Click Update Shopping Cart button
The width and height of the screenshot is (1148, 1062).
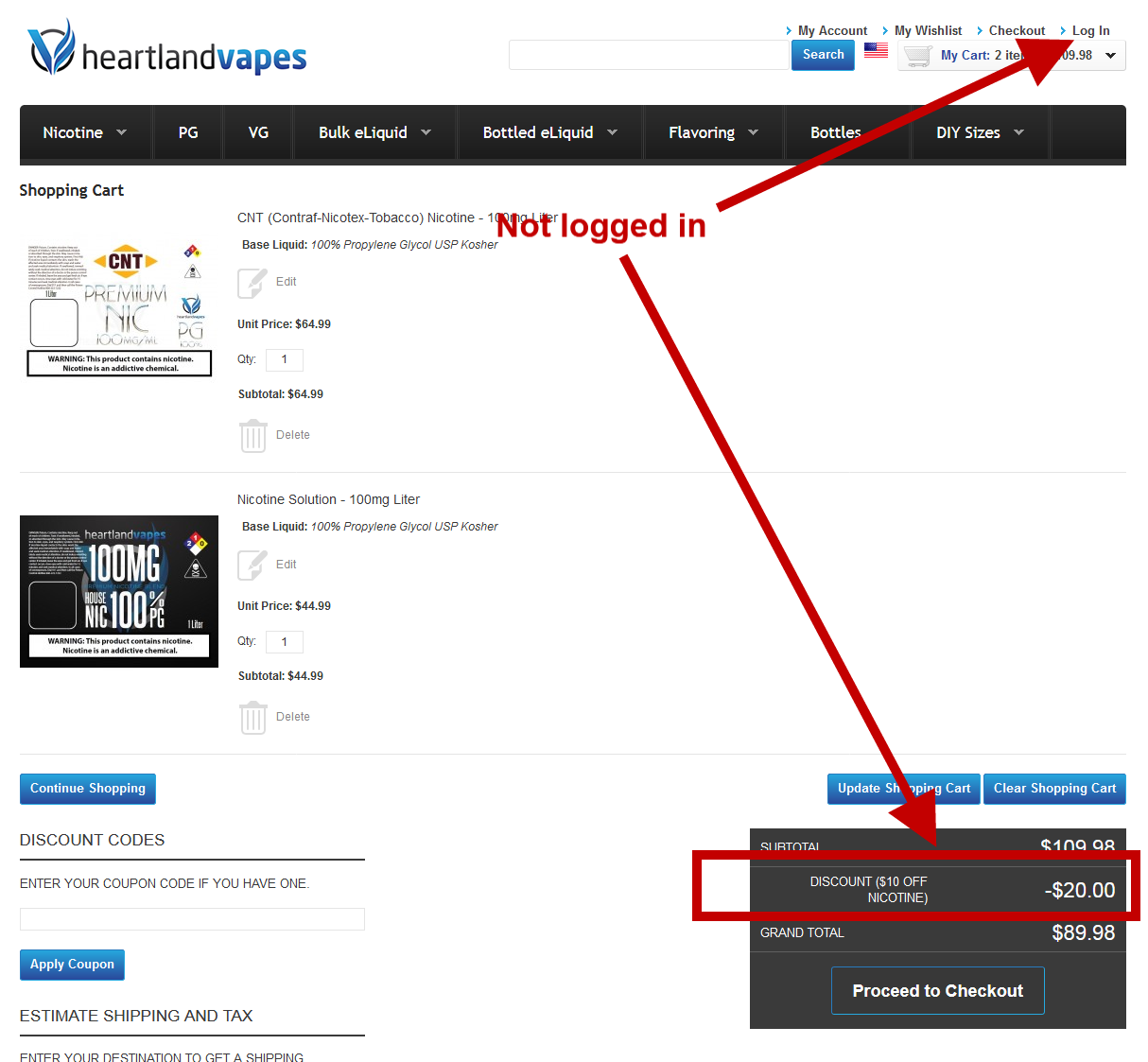(904, 789)
